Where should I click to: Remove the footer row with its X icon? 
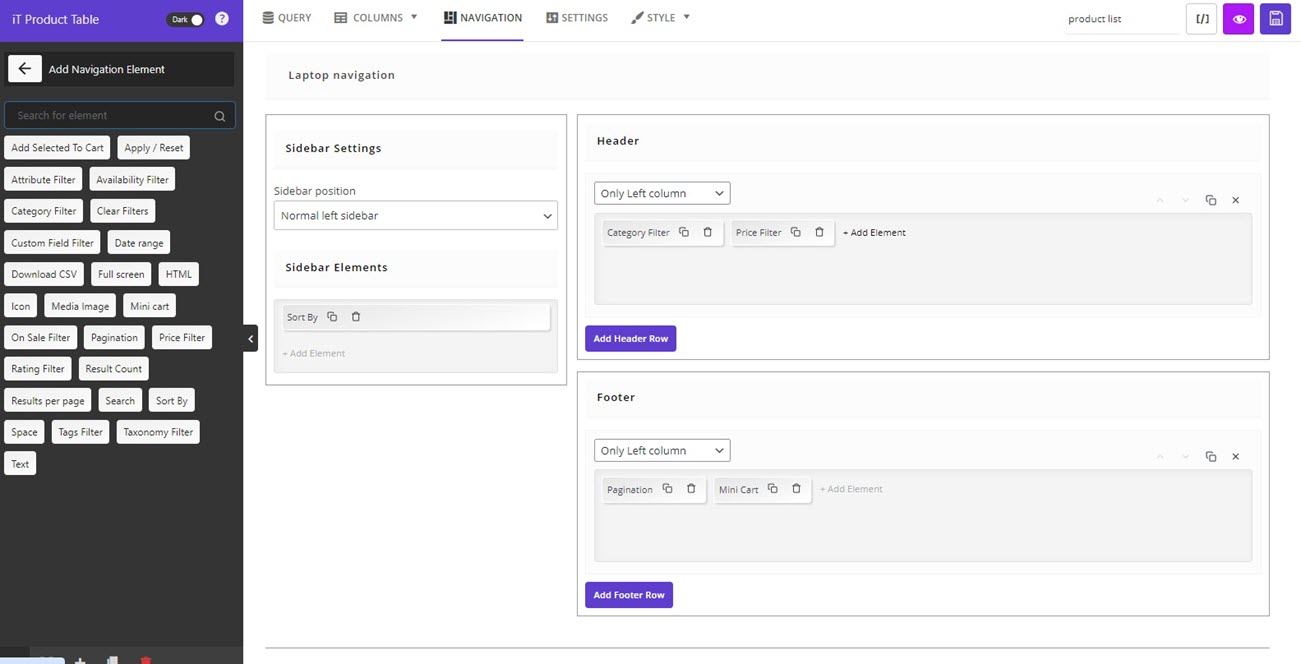pos(1235,456)
